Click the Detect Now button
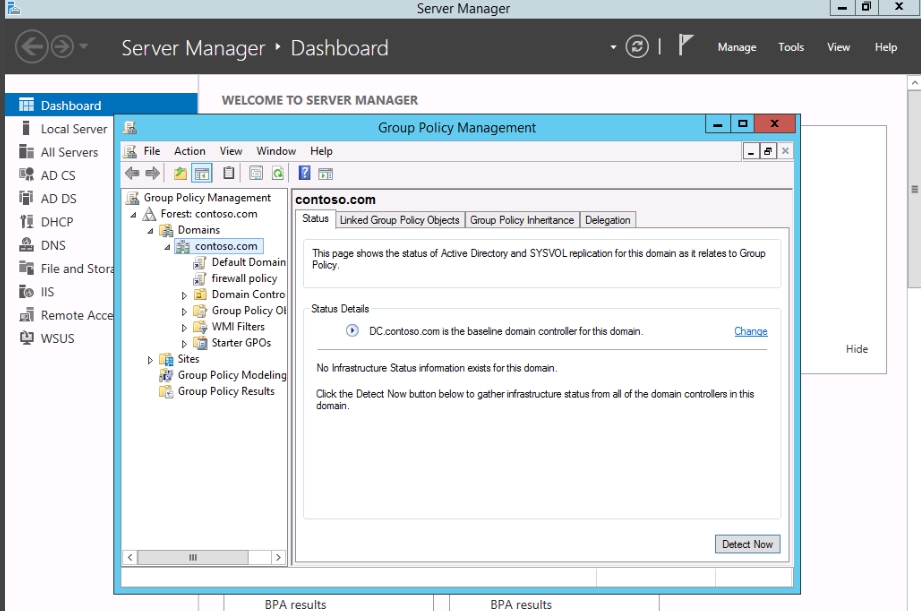921x611 pixels. [747, 544]
